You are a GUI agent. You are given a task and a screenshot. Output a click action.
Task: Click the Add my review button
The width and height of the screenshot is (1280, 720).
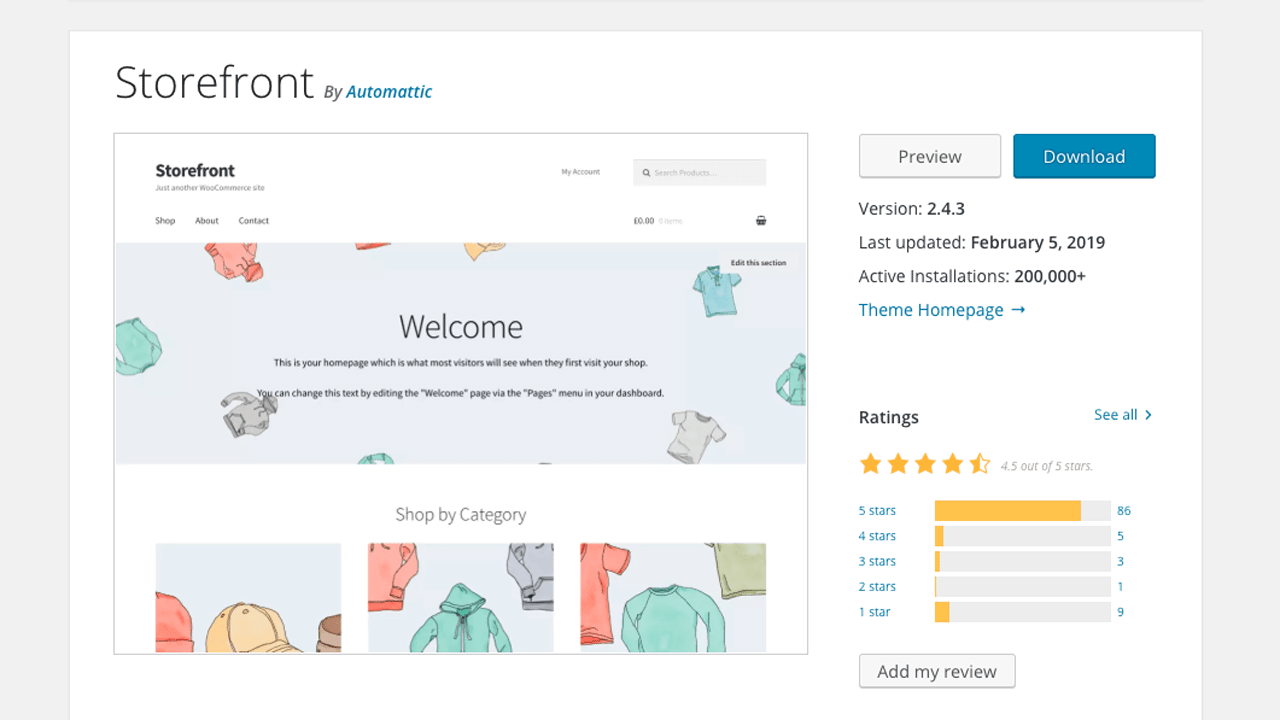point(936,671)
